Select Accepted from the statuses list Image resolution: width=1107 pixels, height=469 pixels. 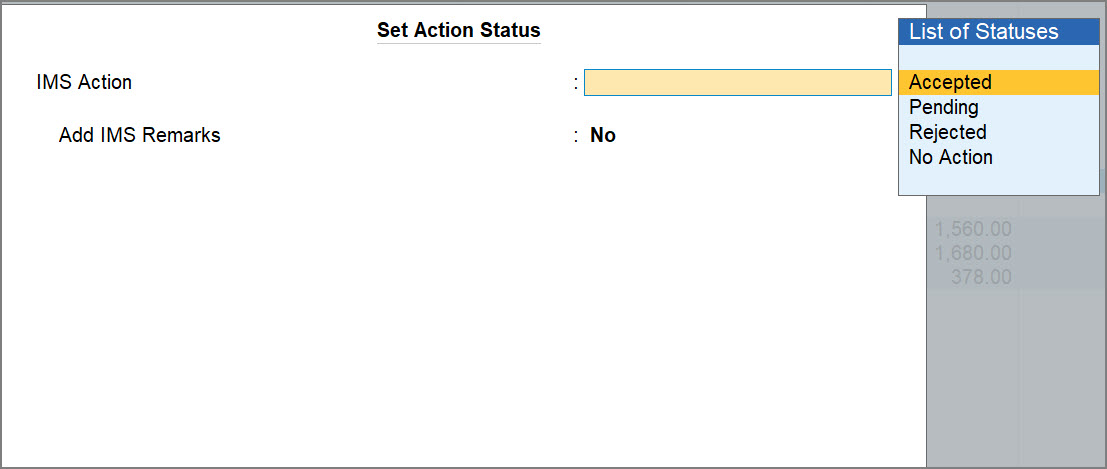[x=950, y=83]
